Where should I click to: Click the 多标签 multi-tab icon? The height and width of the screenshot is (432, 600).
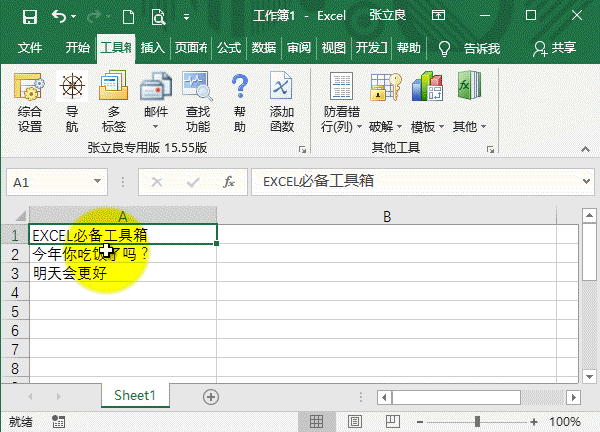[113, 101]
